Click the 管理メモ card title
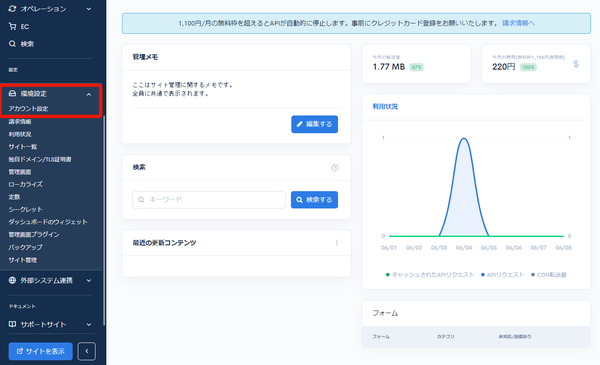 pyautogui.click(x=145, y=57)
